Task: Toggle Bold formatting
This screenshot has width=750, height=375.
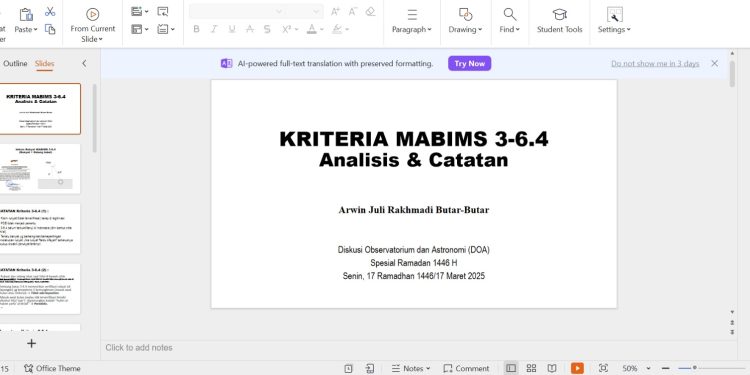Action: coord(196,30)
